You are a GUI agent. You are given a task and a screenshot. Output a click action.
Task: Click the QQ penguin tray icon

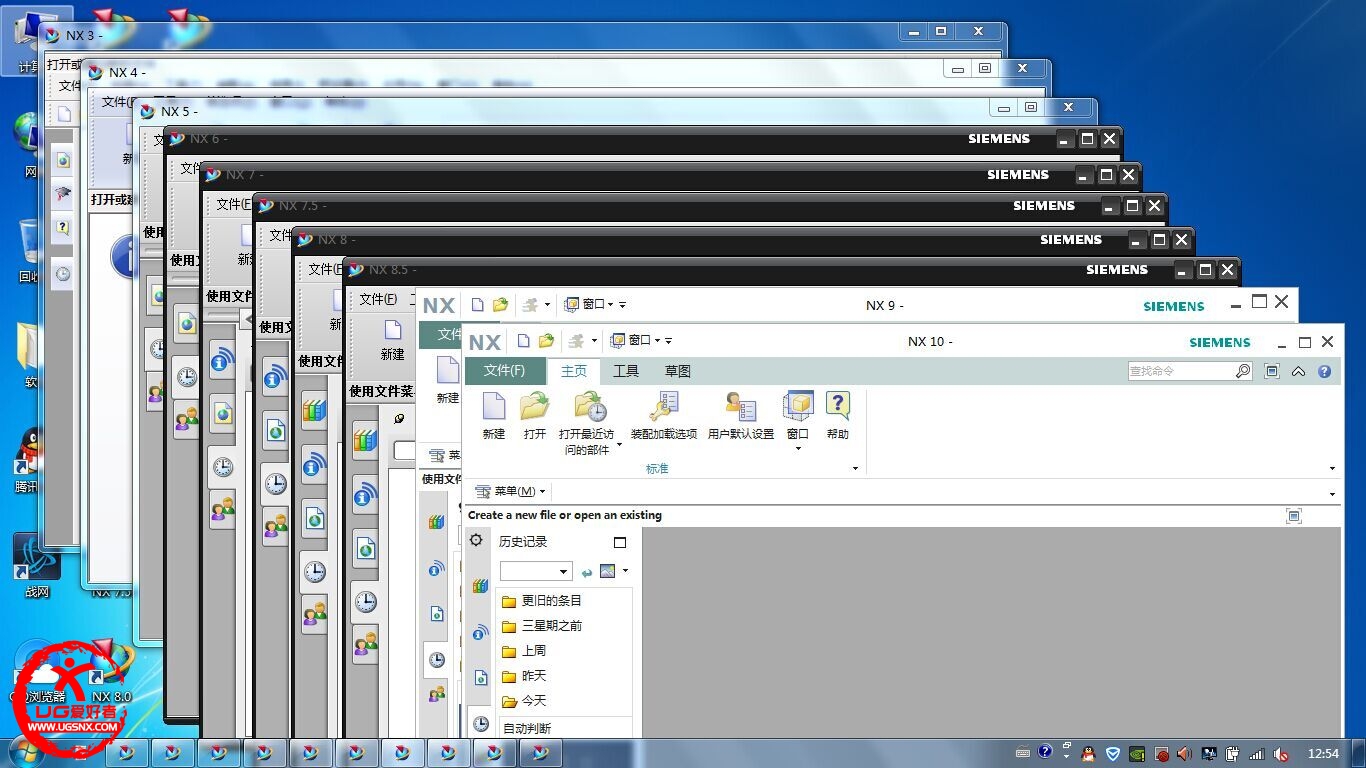[1088, 753]
